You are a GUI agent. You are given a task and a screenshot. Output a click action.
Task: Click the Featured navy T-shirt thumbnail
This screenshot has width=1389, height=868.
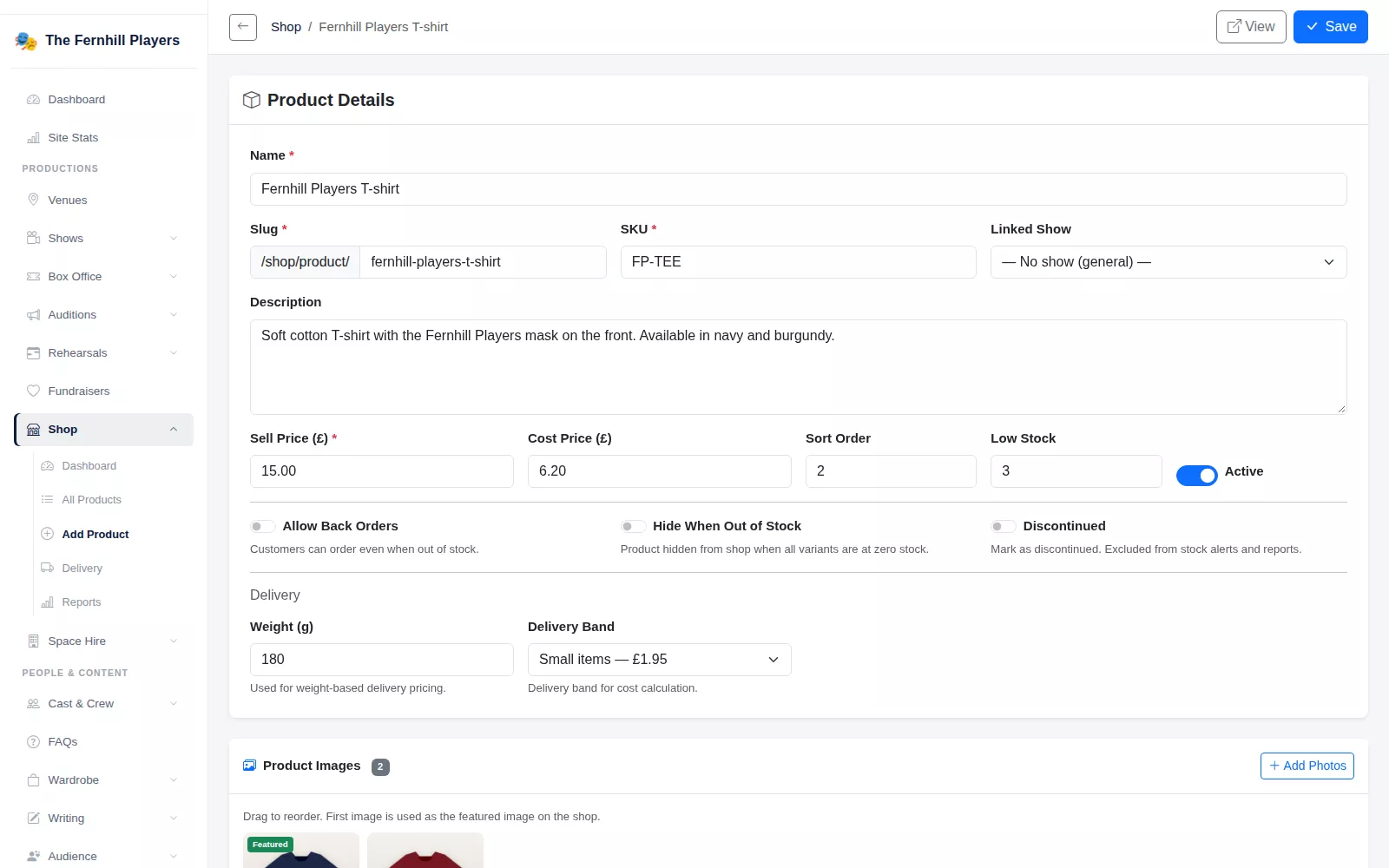301,851
